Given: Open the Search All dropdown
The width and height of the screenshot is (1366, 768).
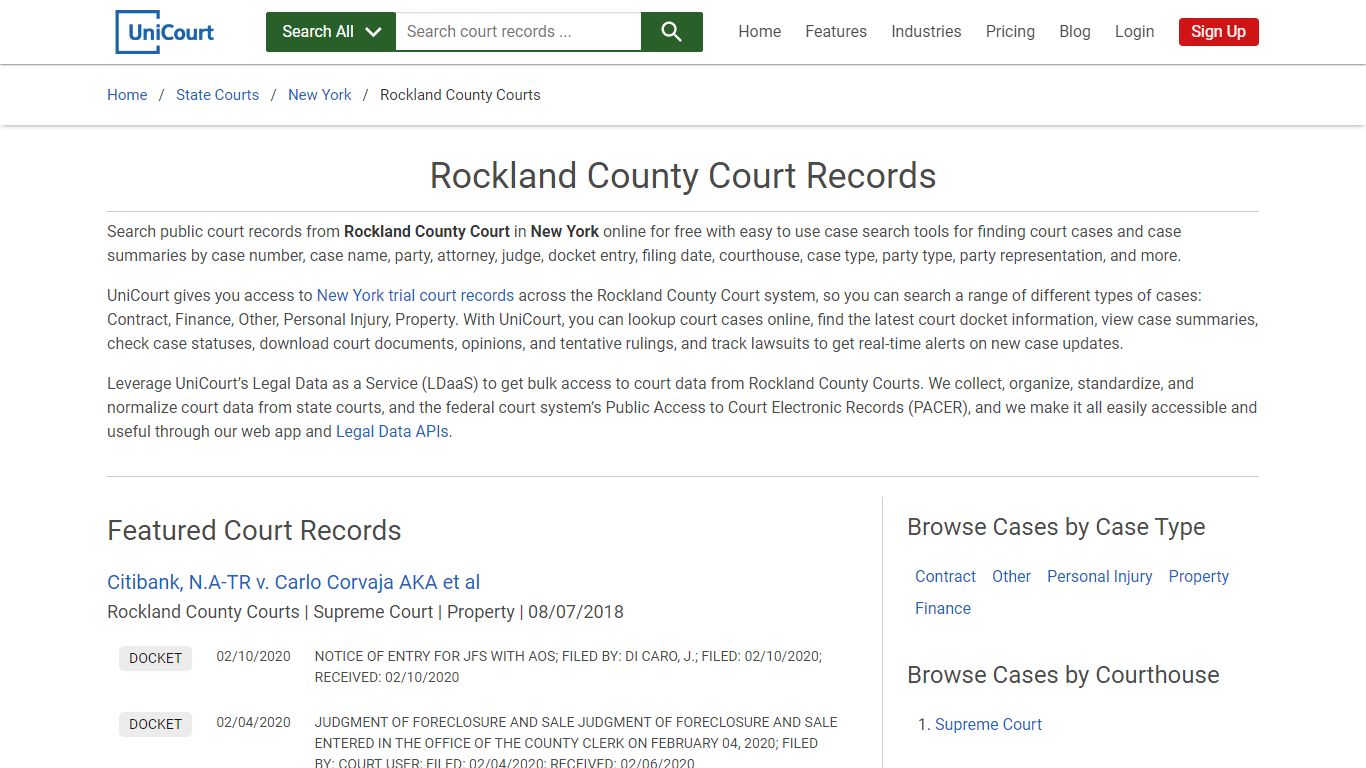Looking at the screenshot, I should tap(331, 32).
